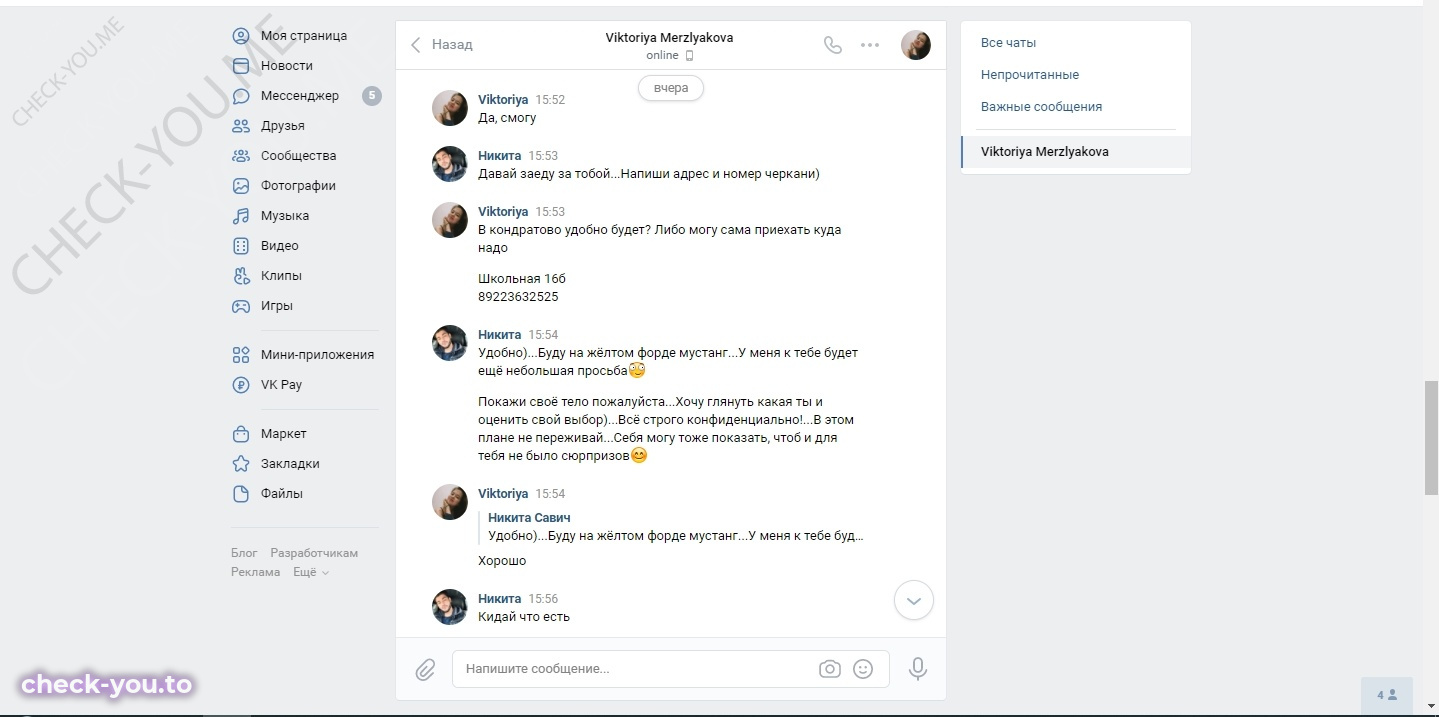Click Viktoriya Merzlyakova name in chat header
1439x717 pixels.
point(669,38)
